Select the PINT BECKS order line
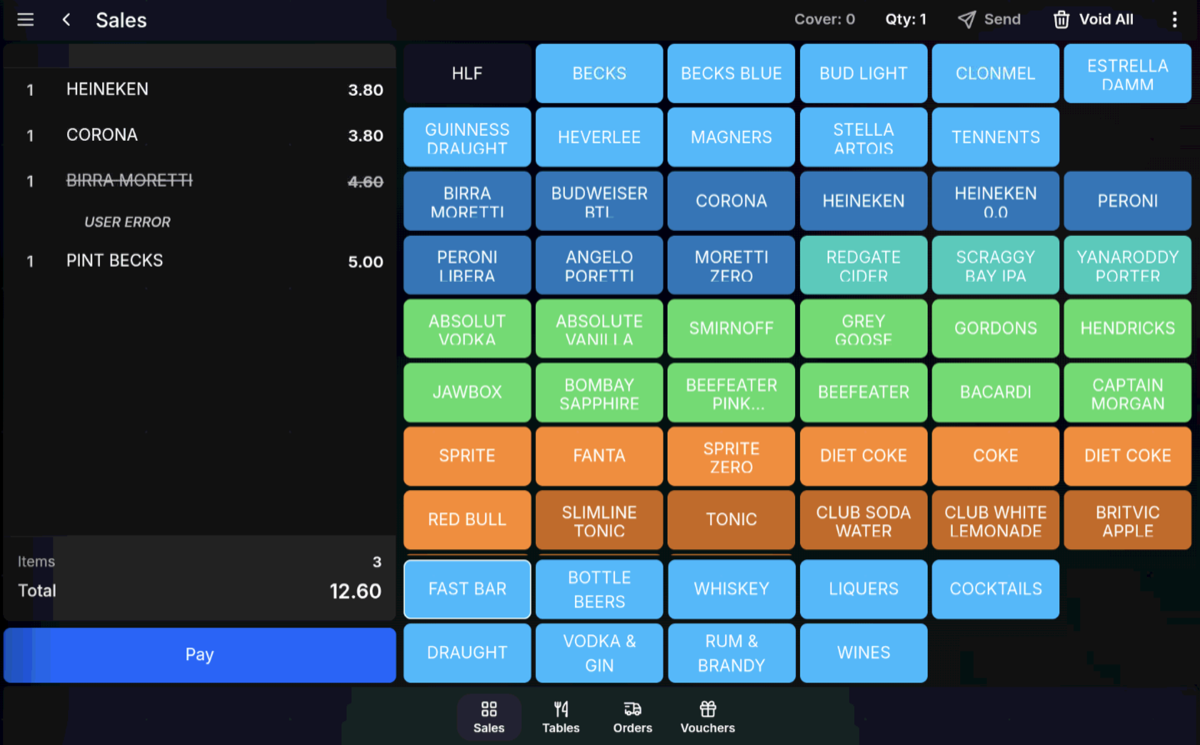Image resolution: width=1200 pixels, height=745 pixels. tap(200, 261)
